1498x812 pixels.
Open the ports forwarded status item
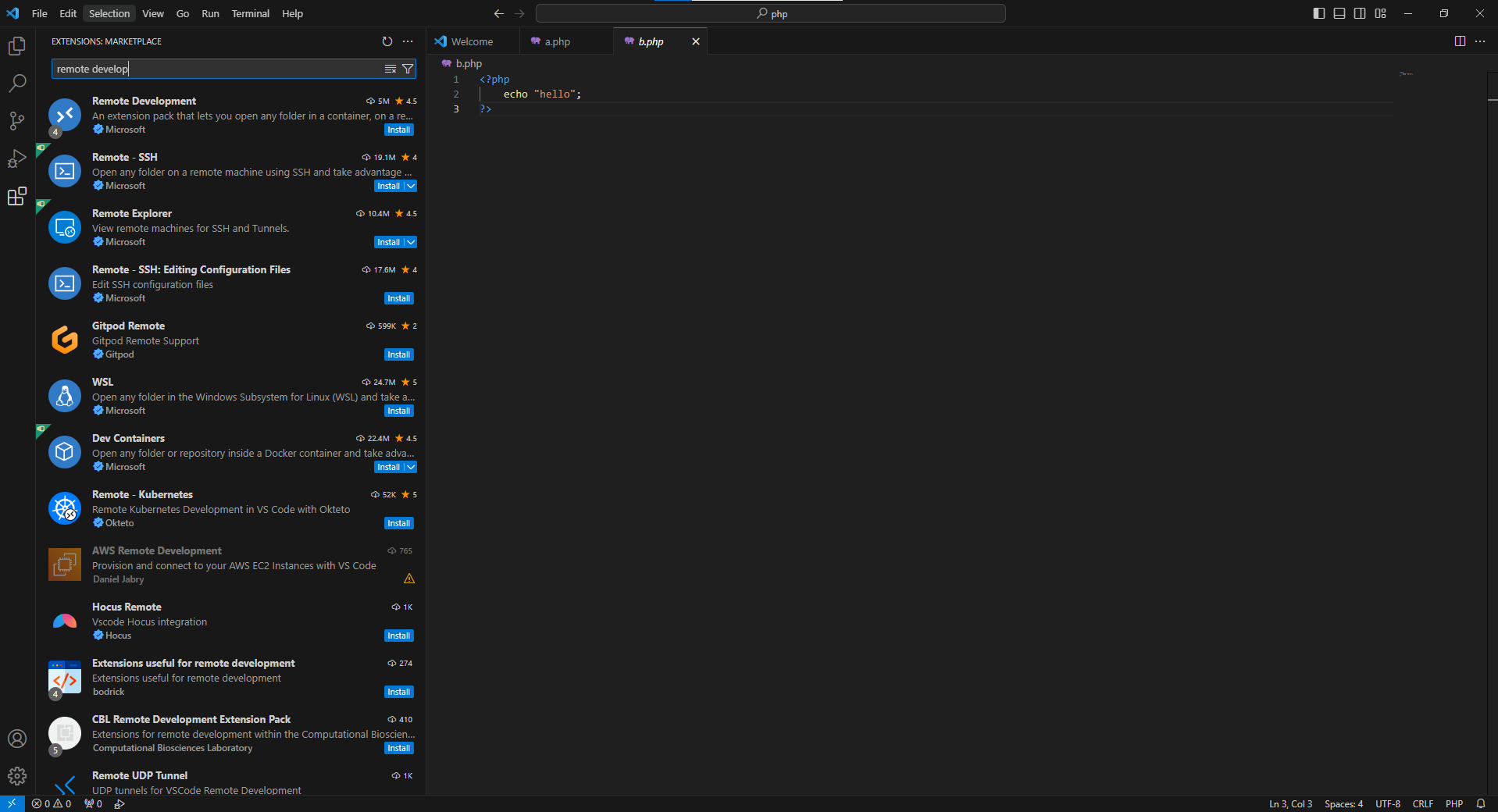point(94,803)
